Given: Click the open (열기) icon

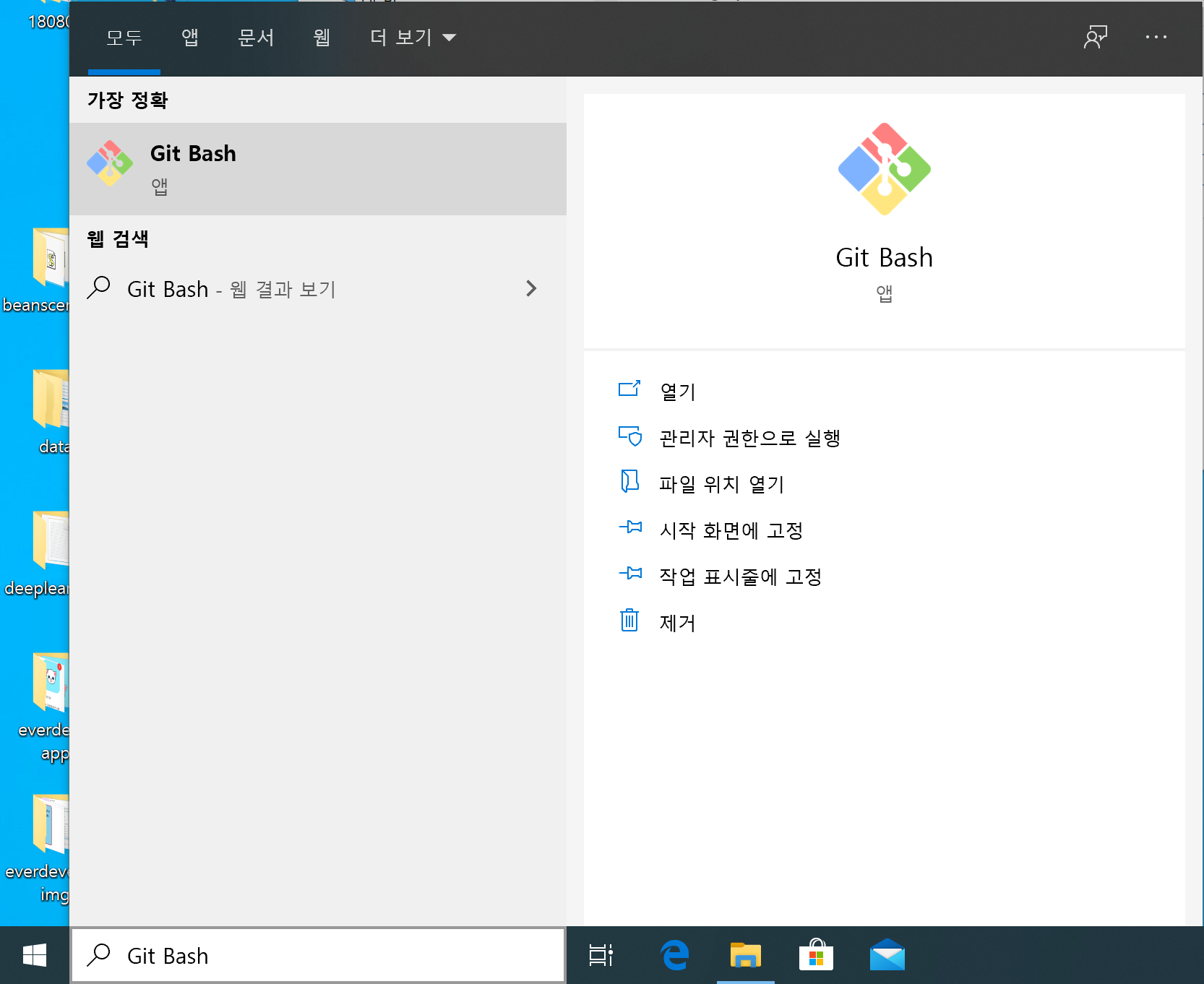Looking at the screenshot, I should point(629,389).
